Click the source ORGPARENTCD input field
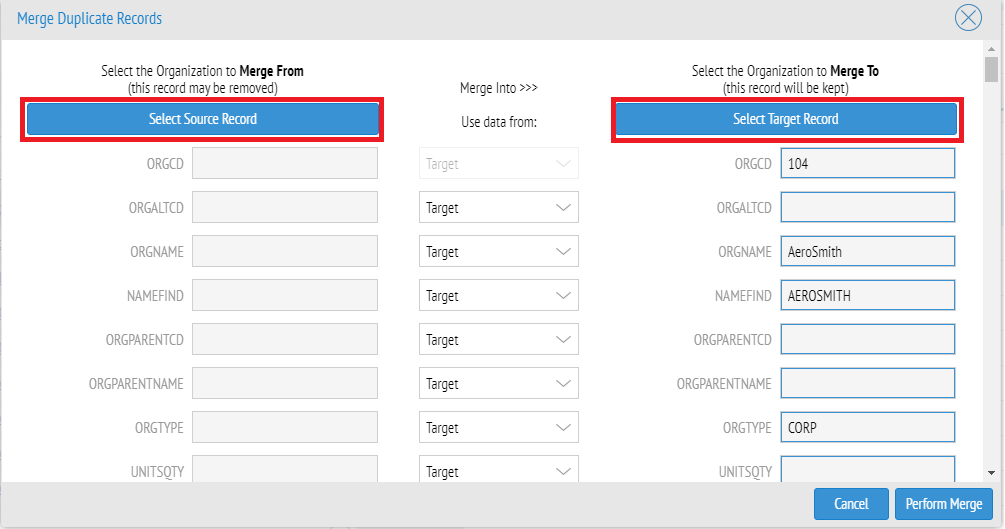Screen dimensions: 1005x529 click(x=285, y=340)
